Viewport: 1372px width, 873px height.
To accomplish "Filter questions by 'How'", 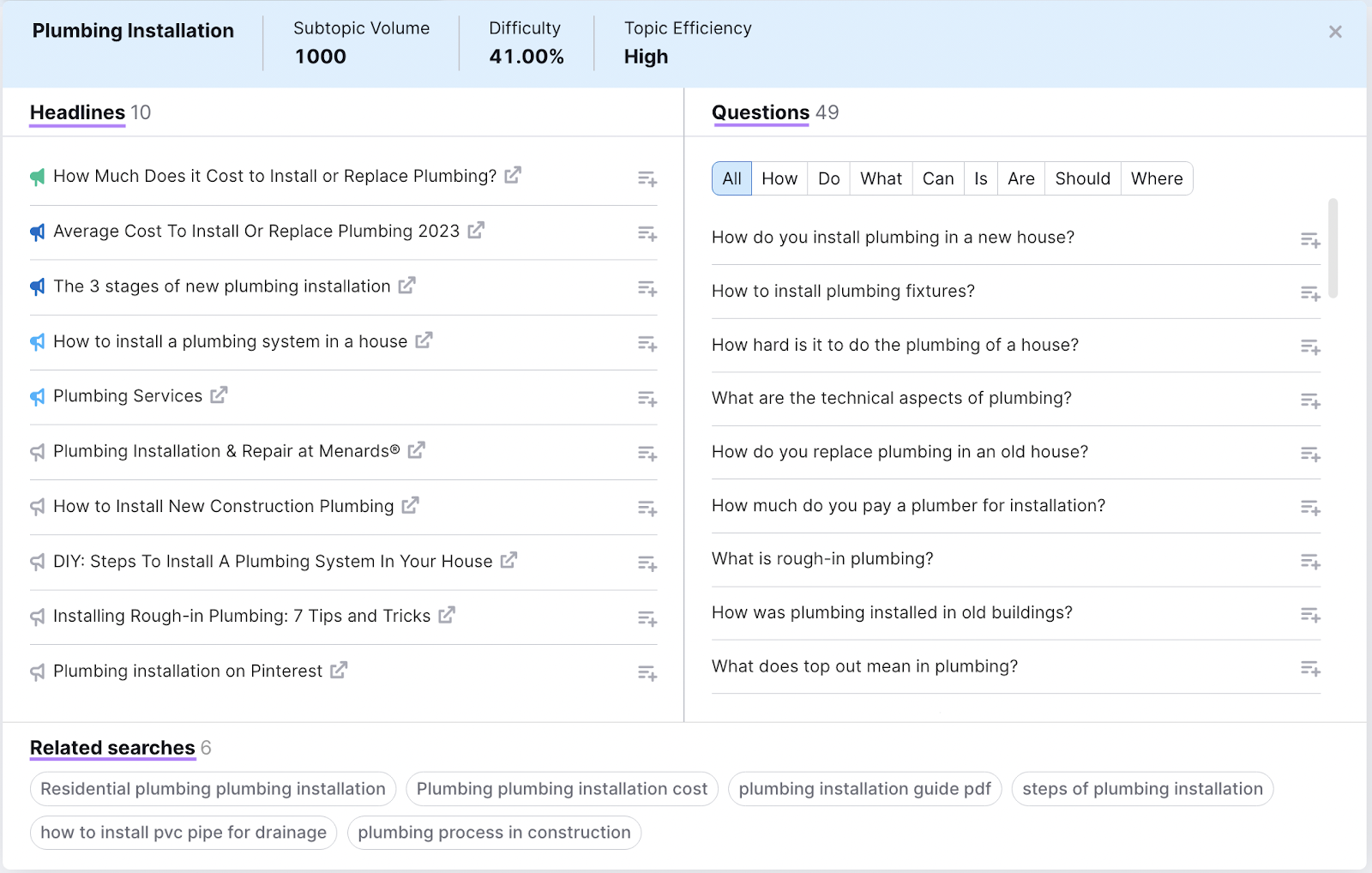I will 779,178.
